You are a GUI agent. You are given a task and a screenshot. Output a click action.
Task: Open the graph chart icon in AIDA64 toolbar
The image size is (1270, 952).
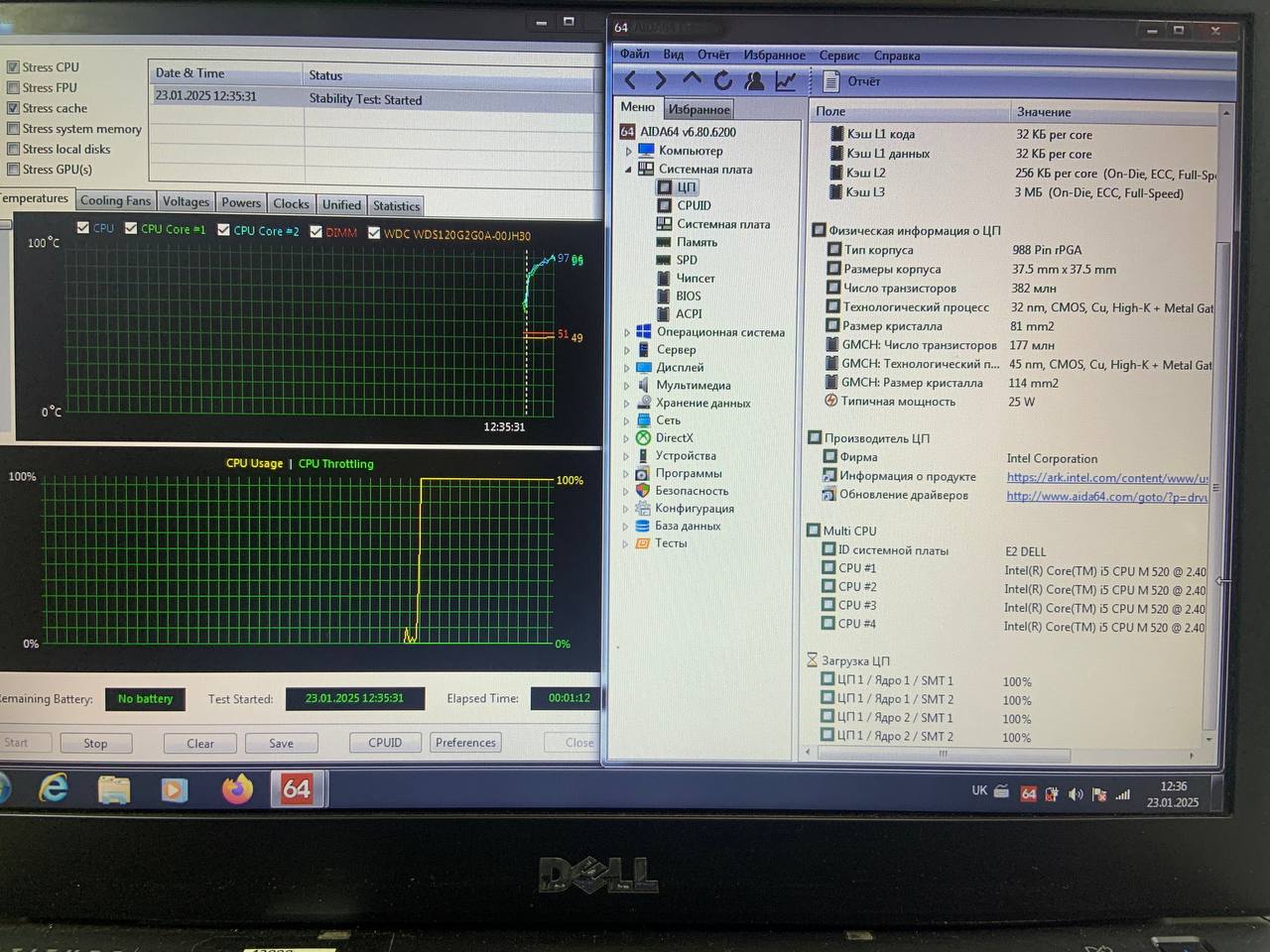click(x=785, y=80)
